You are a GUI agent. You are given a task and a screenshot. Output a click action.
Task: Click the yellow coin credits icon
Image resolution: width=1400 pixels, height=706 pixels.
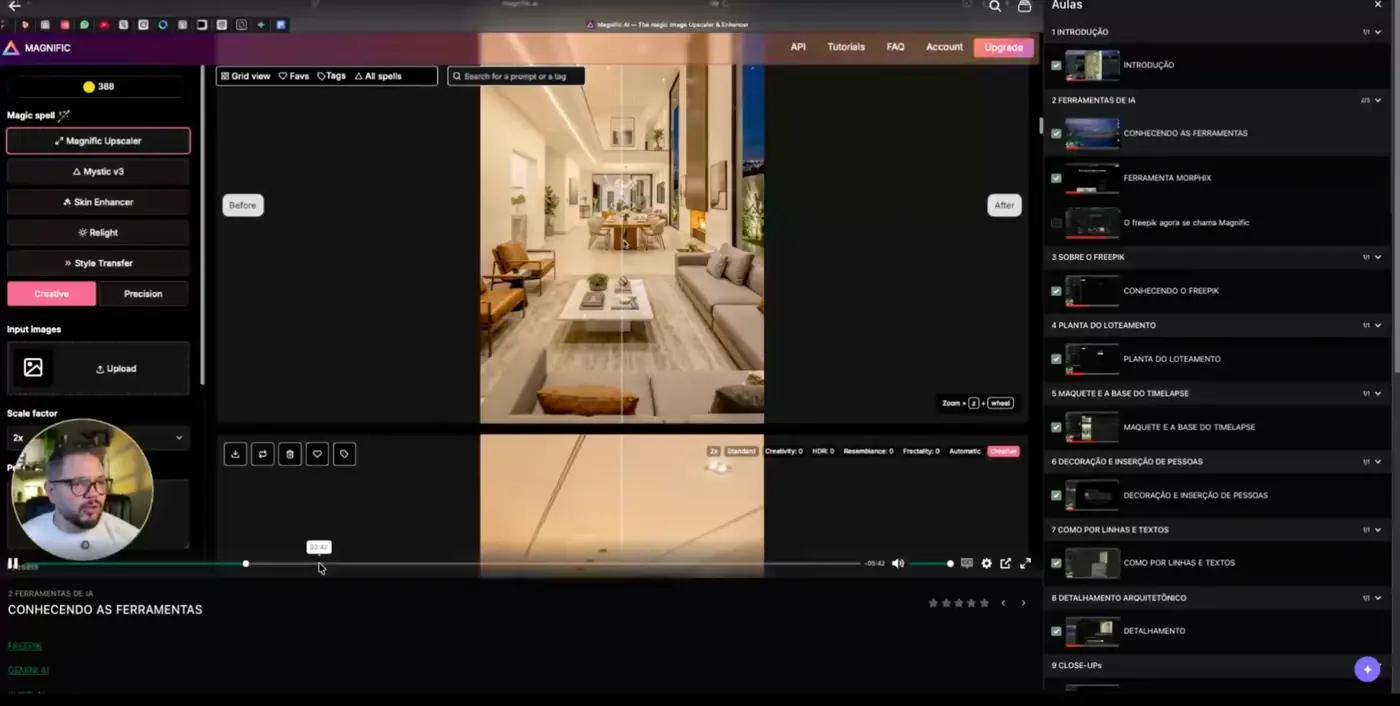point(89,87)
